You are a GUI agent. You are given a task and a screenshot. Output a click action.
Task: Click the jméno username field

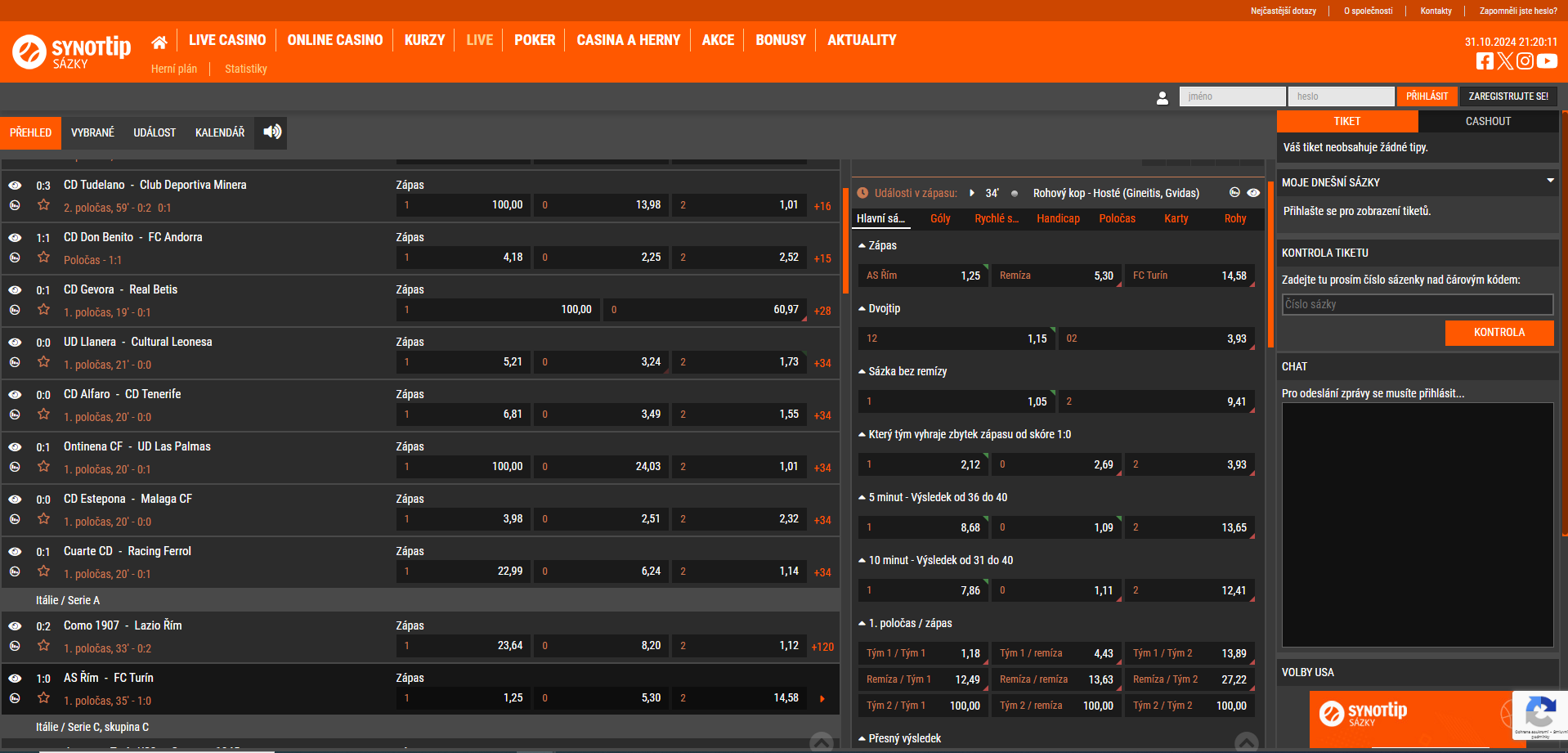(x=1232, y=96)
